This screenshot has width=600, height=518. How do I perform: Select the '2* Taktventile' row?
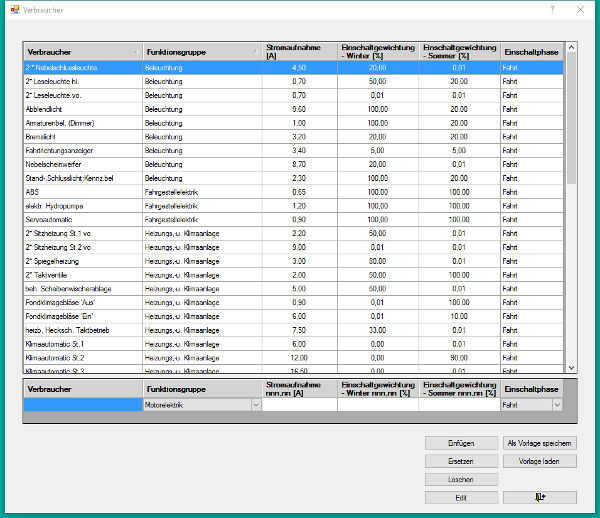293,275
